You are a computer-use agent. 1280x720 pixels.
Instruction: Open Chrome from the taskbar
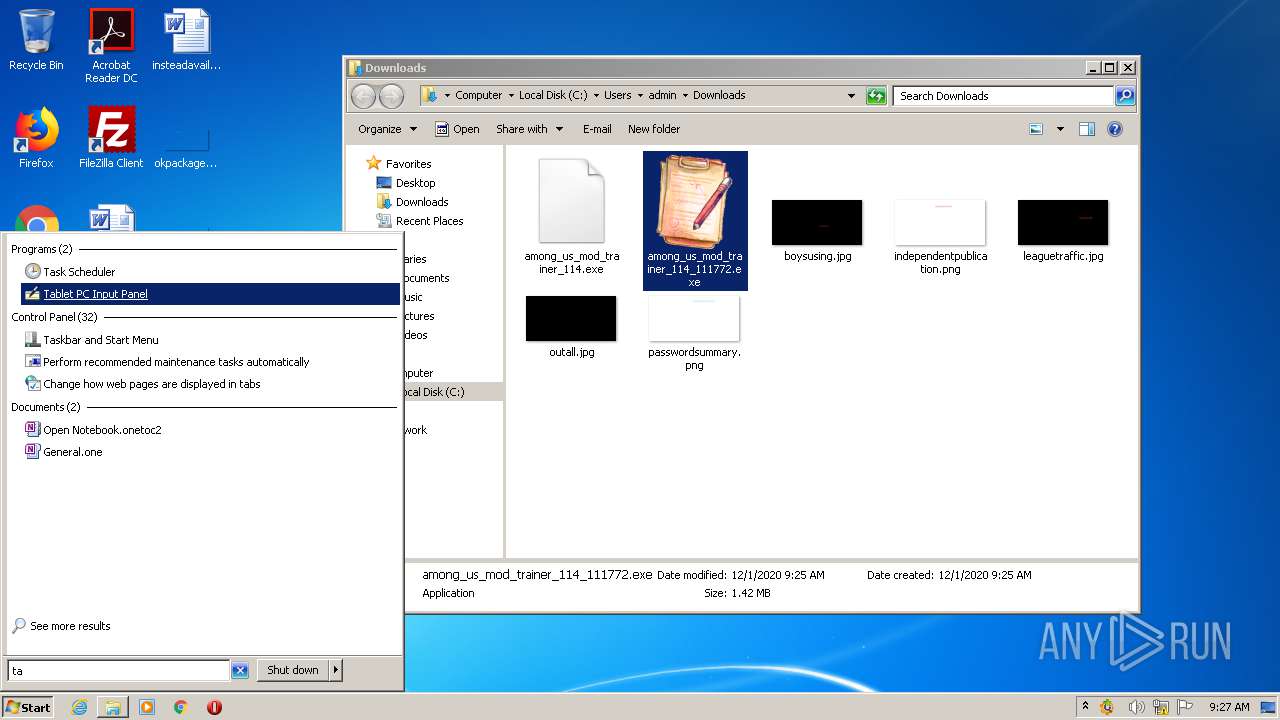[x=181, y=707]
